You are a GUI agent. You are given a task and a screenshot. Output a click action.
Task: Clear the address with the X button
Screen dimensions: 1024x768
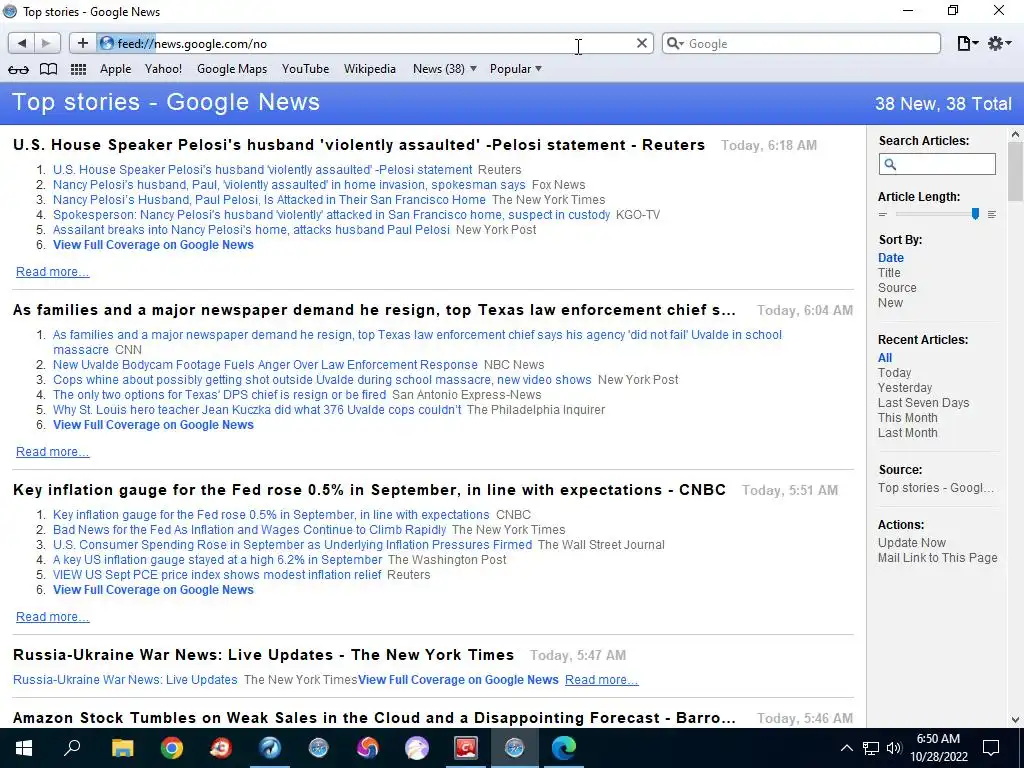642,43
